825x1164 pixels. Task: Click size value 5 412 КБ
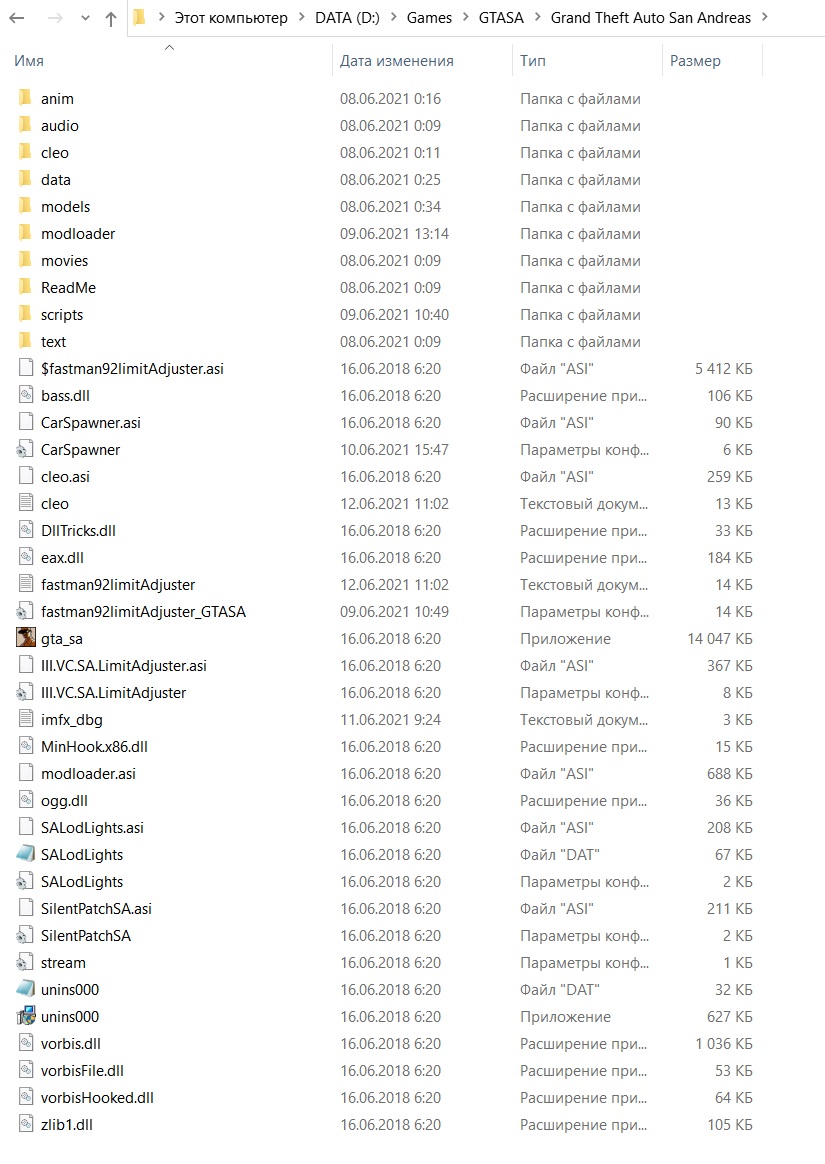click(724, 368)
